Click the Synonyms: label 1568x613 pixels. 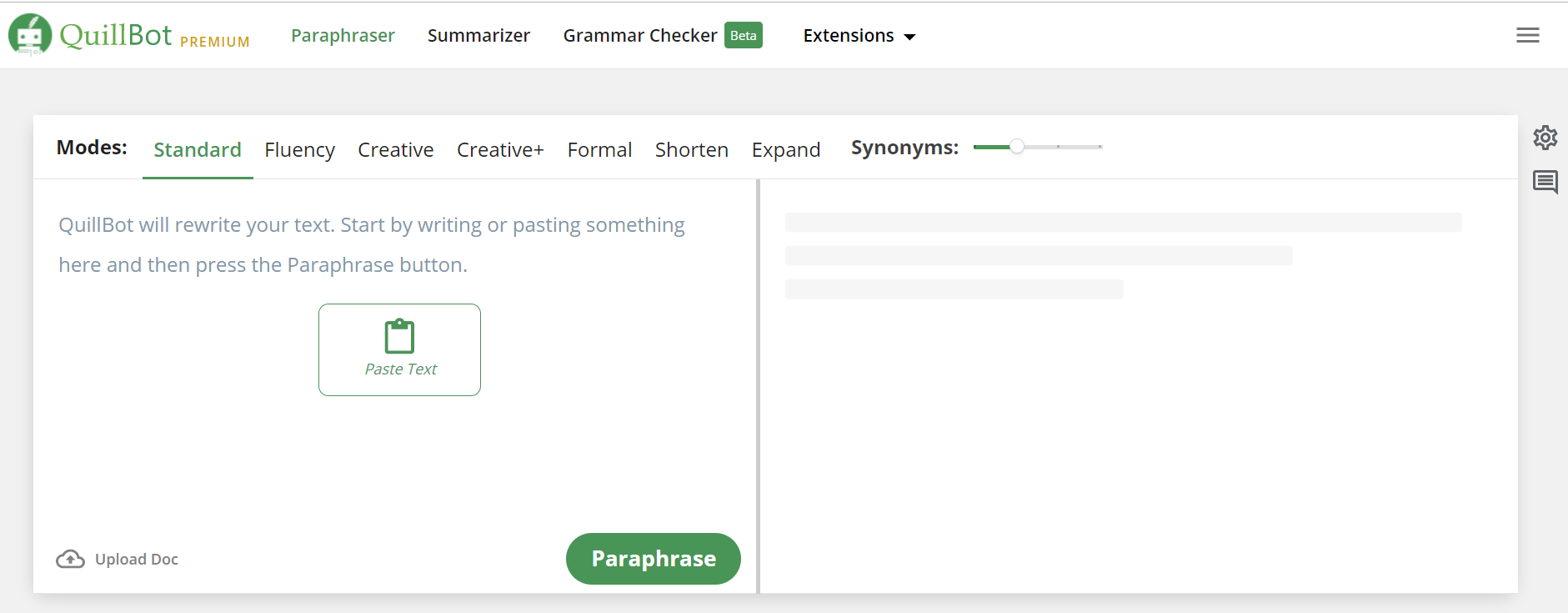[904, 148]
